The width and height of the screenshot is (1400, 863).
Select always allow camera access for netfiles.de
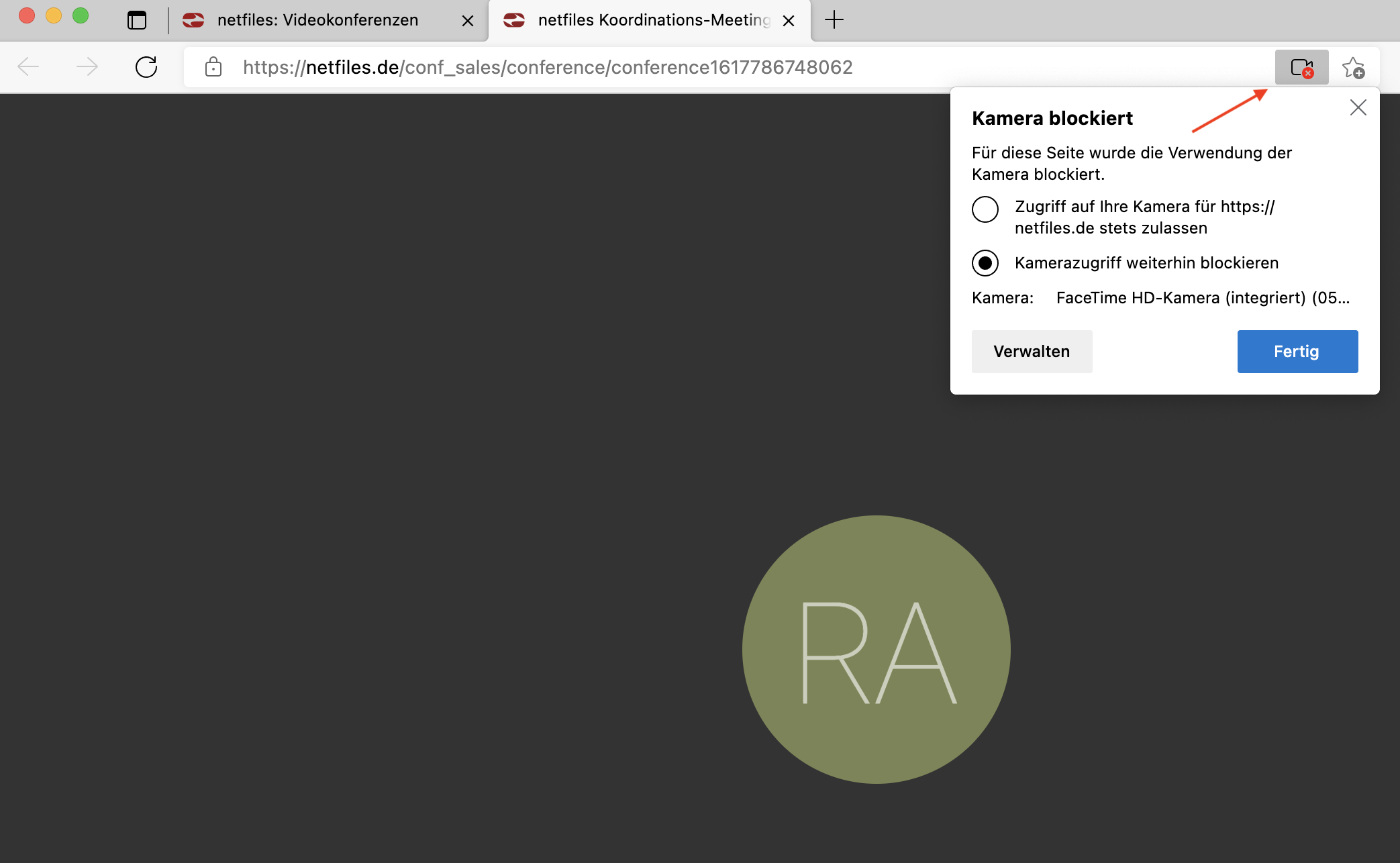(985, 209)
